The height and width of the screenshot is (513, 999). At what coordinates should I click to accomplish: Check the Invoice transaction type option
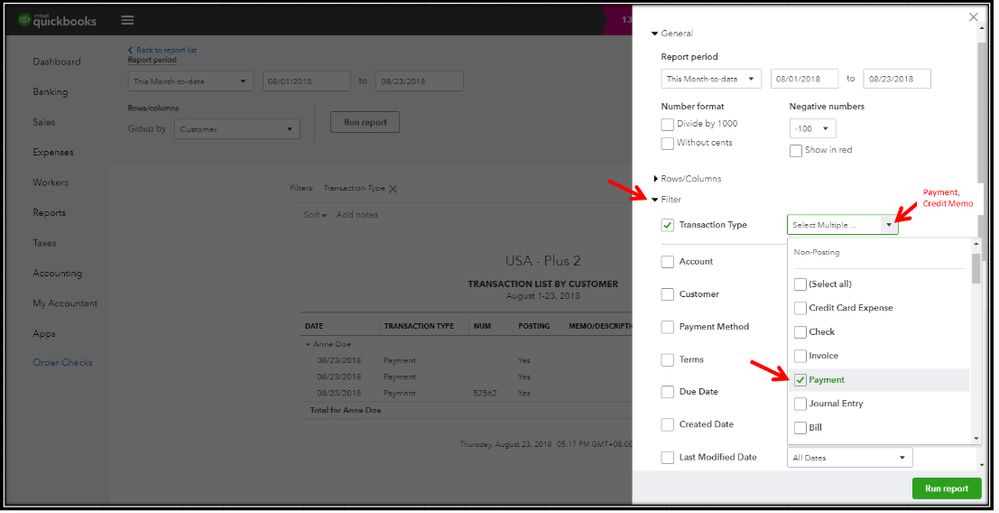[800, 356]
